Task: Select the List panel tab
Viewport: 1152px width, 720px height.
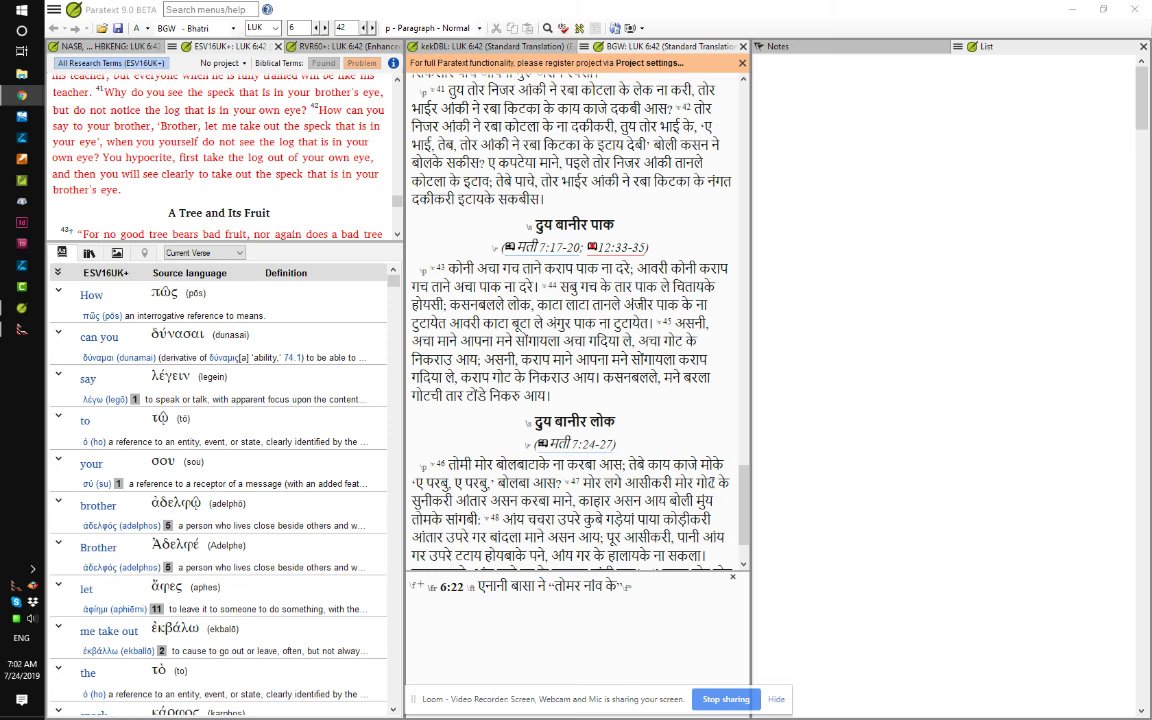Action: pos(986,46)
